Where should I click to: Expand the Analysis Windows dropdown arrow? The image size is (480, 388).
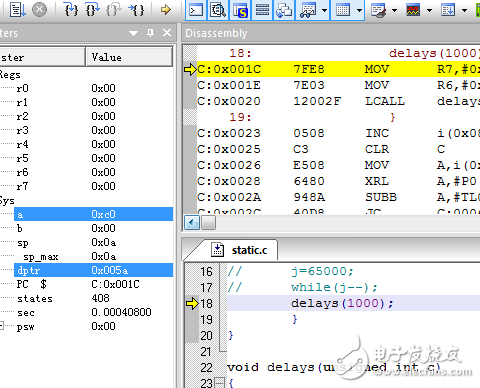430,10
